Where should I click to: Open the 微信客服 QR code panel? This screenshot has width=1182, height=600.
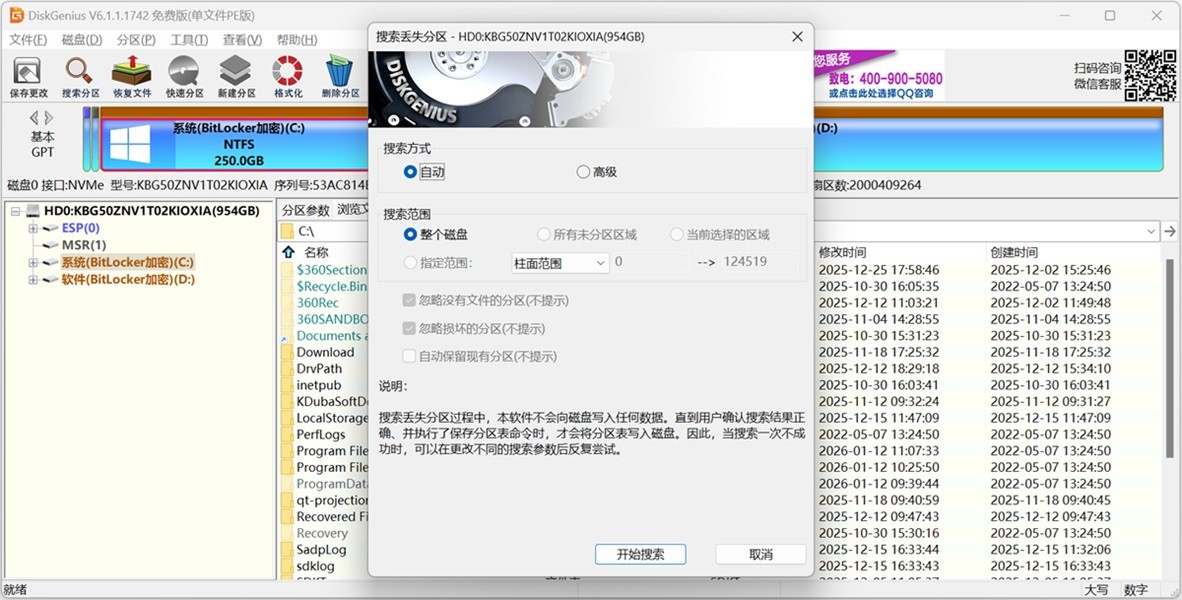click(x=1150, y=75)
